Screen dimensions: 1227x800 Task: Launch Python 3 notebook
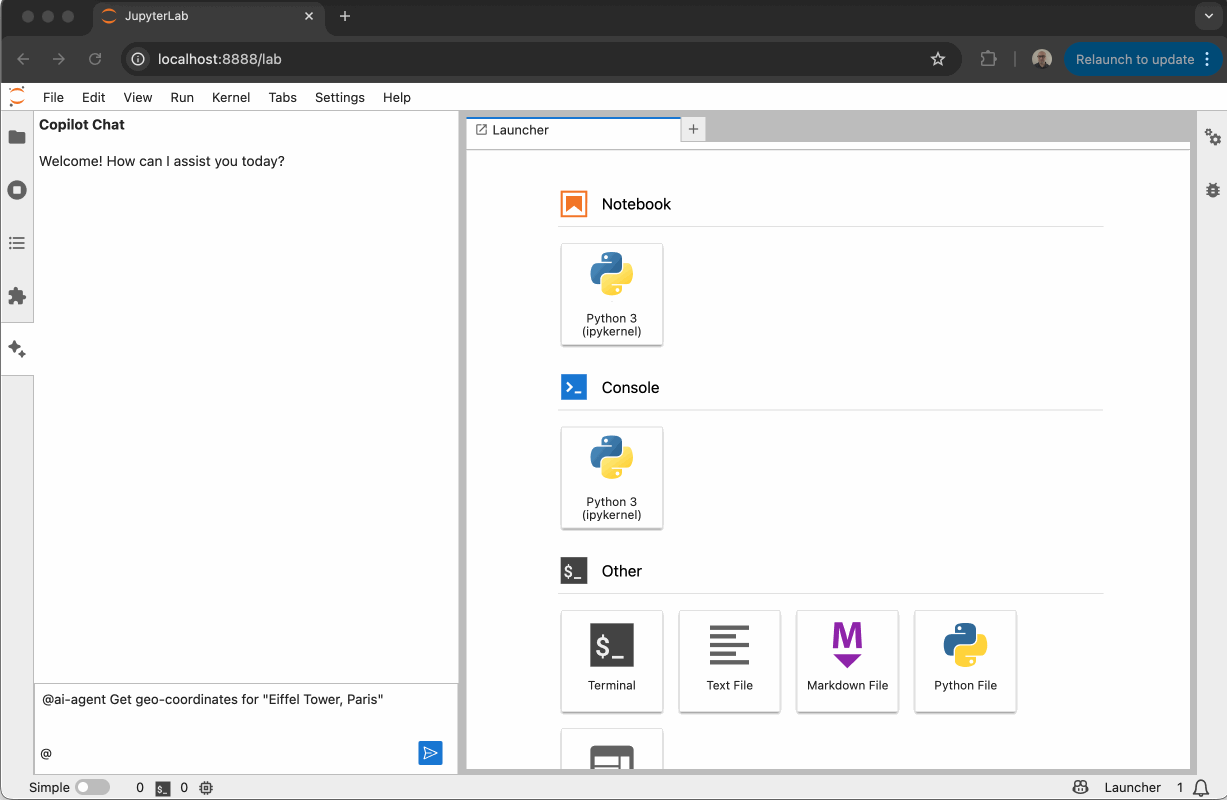click(x=612, y=294)
